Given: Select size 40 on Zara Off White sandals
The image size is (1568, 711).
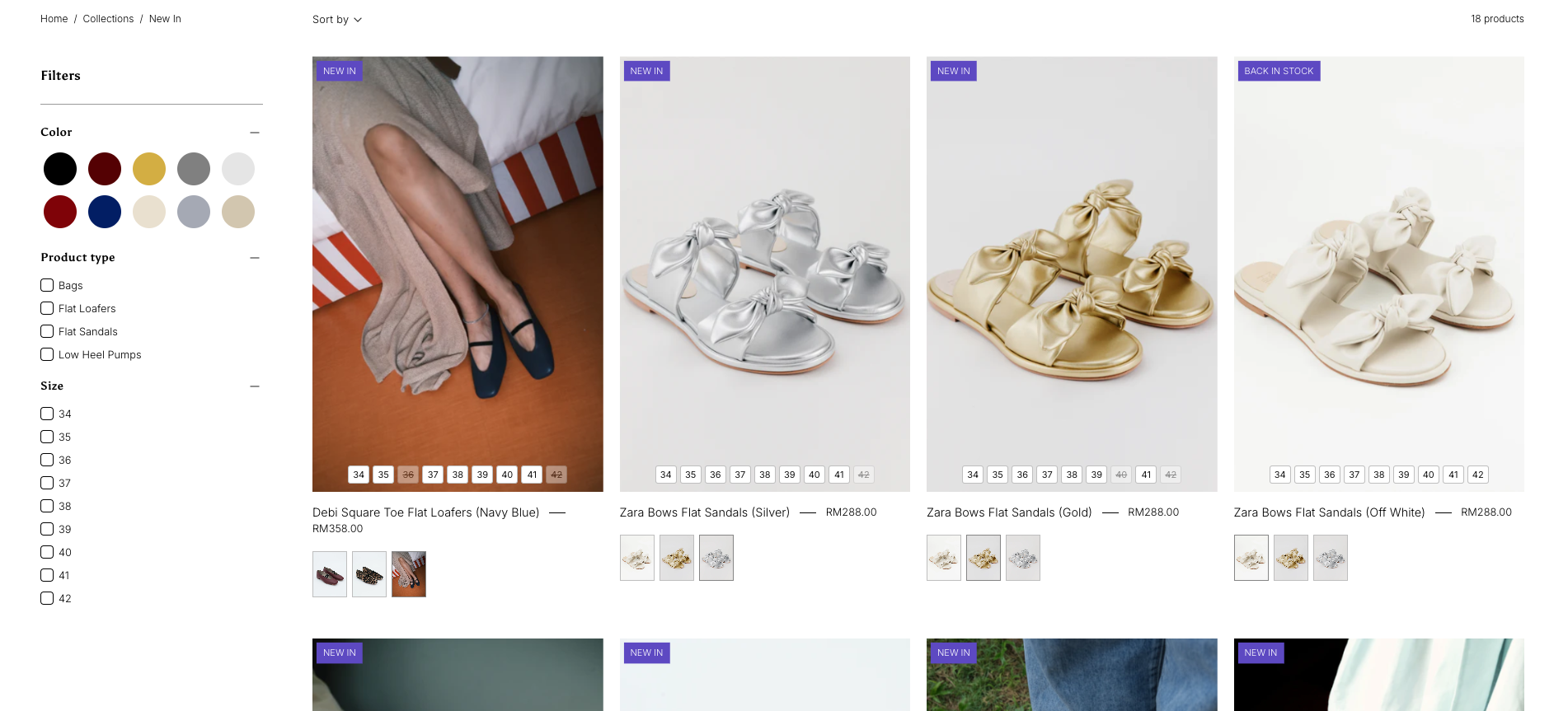Looking at the screenshot, I should point(1429,475).
